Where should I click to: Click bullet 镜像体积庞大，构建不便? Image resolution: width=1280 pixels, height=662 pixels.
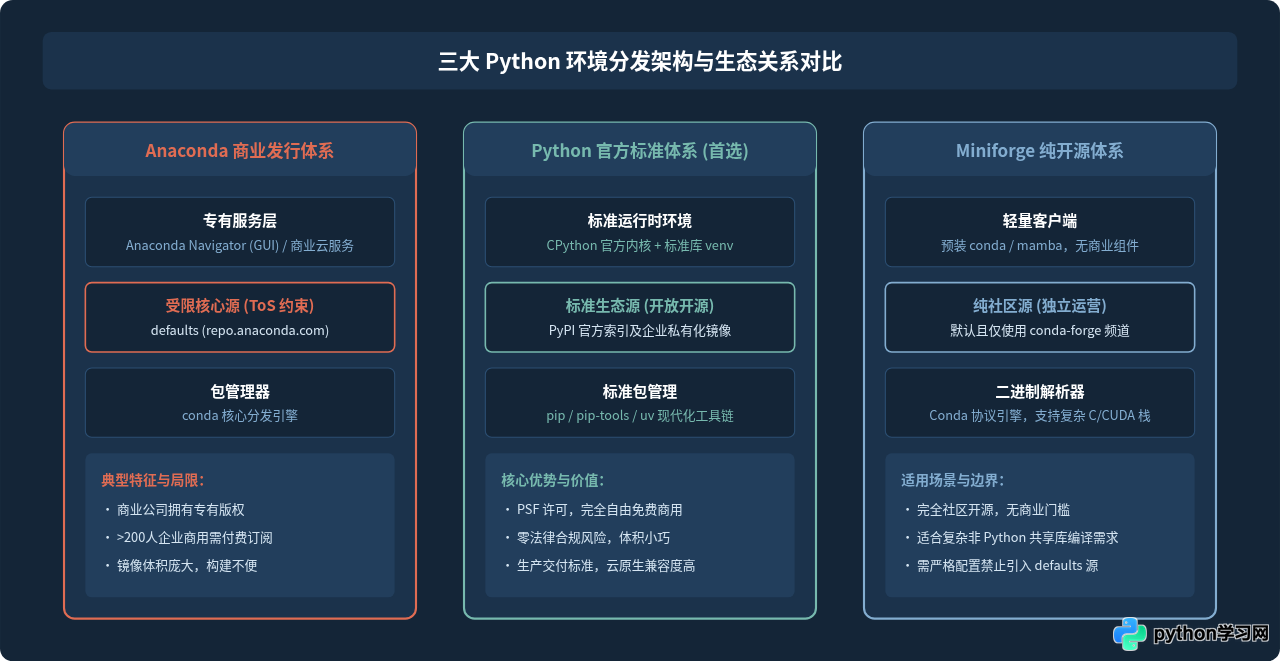coord(187,566)
